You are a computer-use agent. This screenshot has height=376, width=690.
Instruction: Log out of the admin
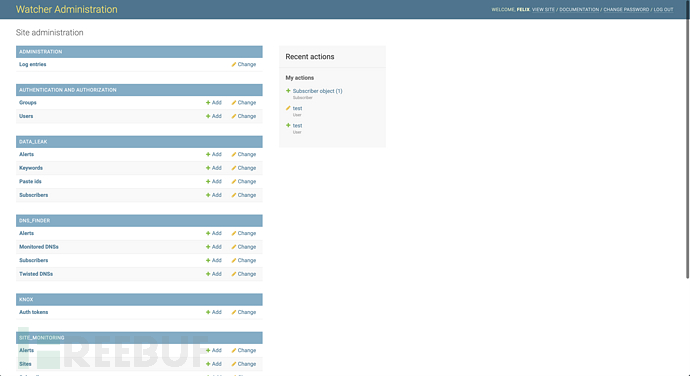[664, 9]
